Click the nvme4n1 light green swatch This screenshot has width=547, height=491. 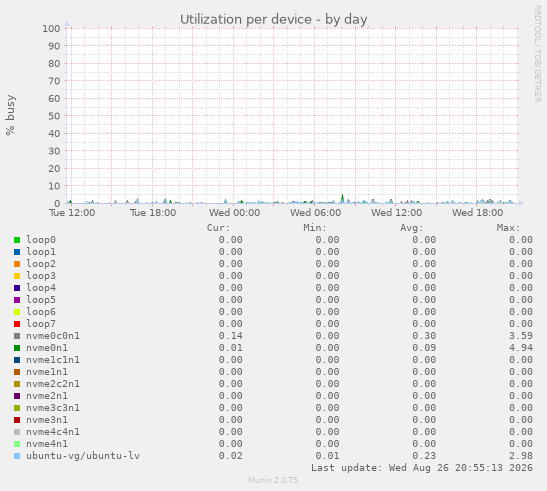17,444
